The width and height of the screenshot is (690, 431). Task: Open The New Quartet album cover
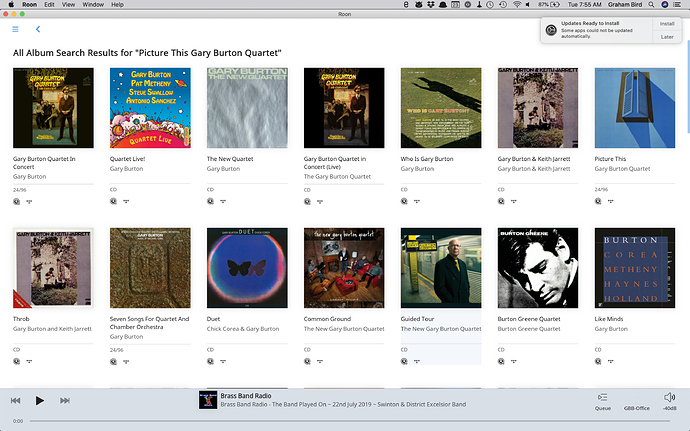coord(247,108)
